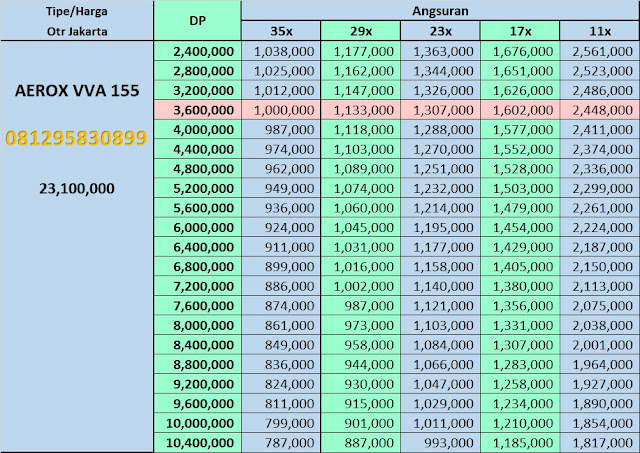Click the OTR price 23,100,000

point(77,188)
